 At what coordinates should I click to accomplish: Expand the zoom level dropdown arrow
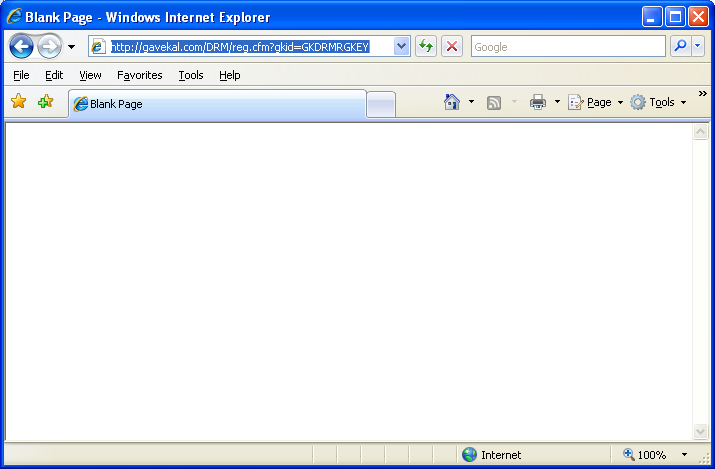click(684, 455)
